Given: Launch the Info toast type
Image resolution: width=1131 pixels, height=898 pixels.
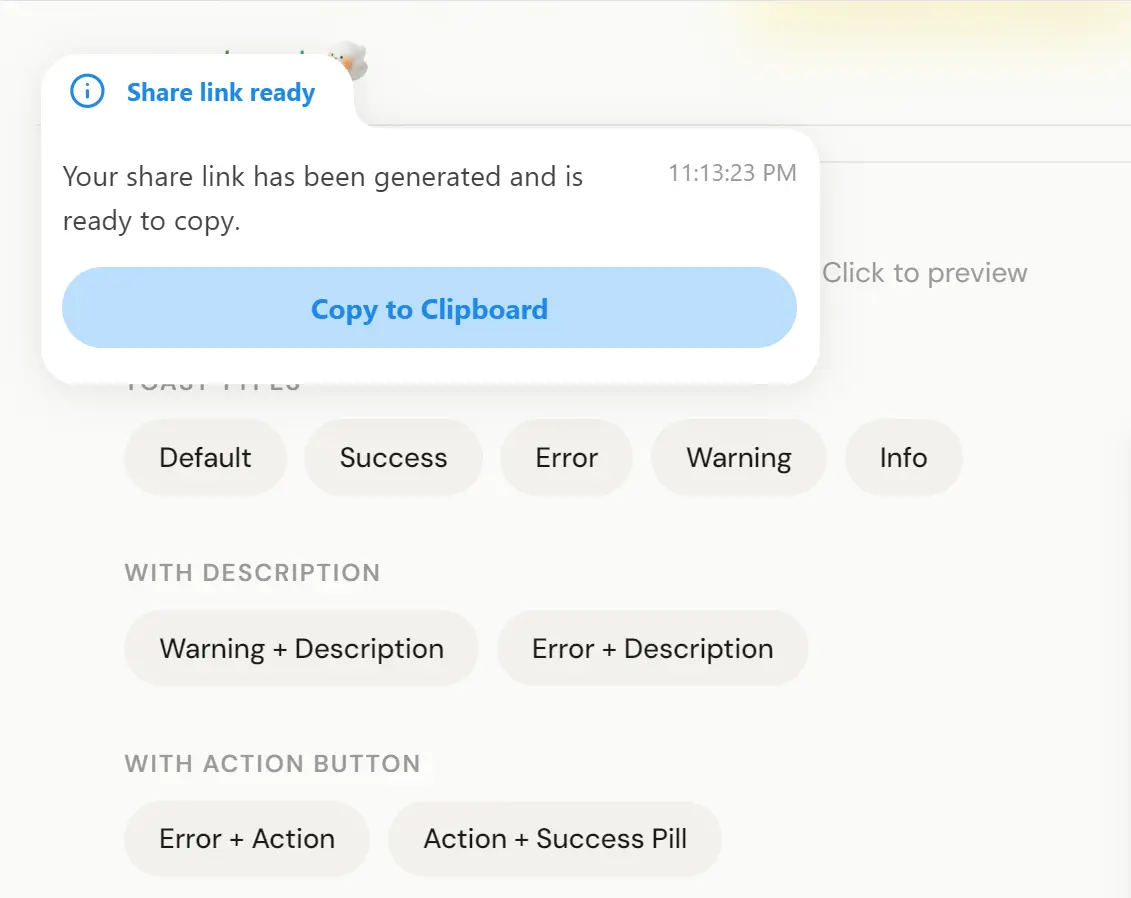Looking at the screenshot, I should [903, 458].
